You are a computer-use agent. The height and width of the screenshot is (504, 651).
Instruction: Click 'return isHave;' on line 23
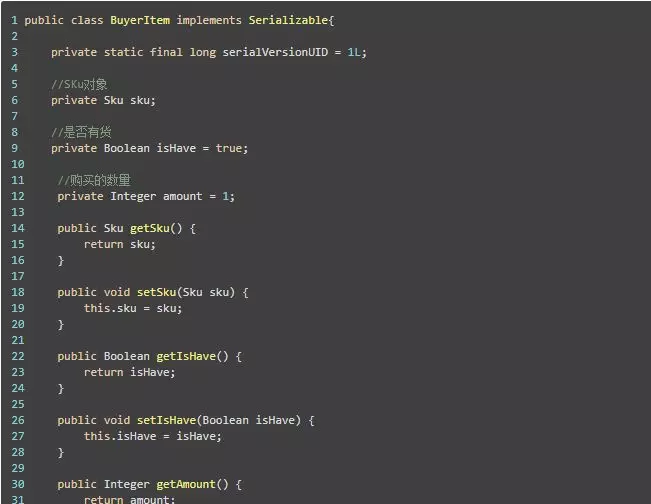[130, 372]
